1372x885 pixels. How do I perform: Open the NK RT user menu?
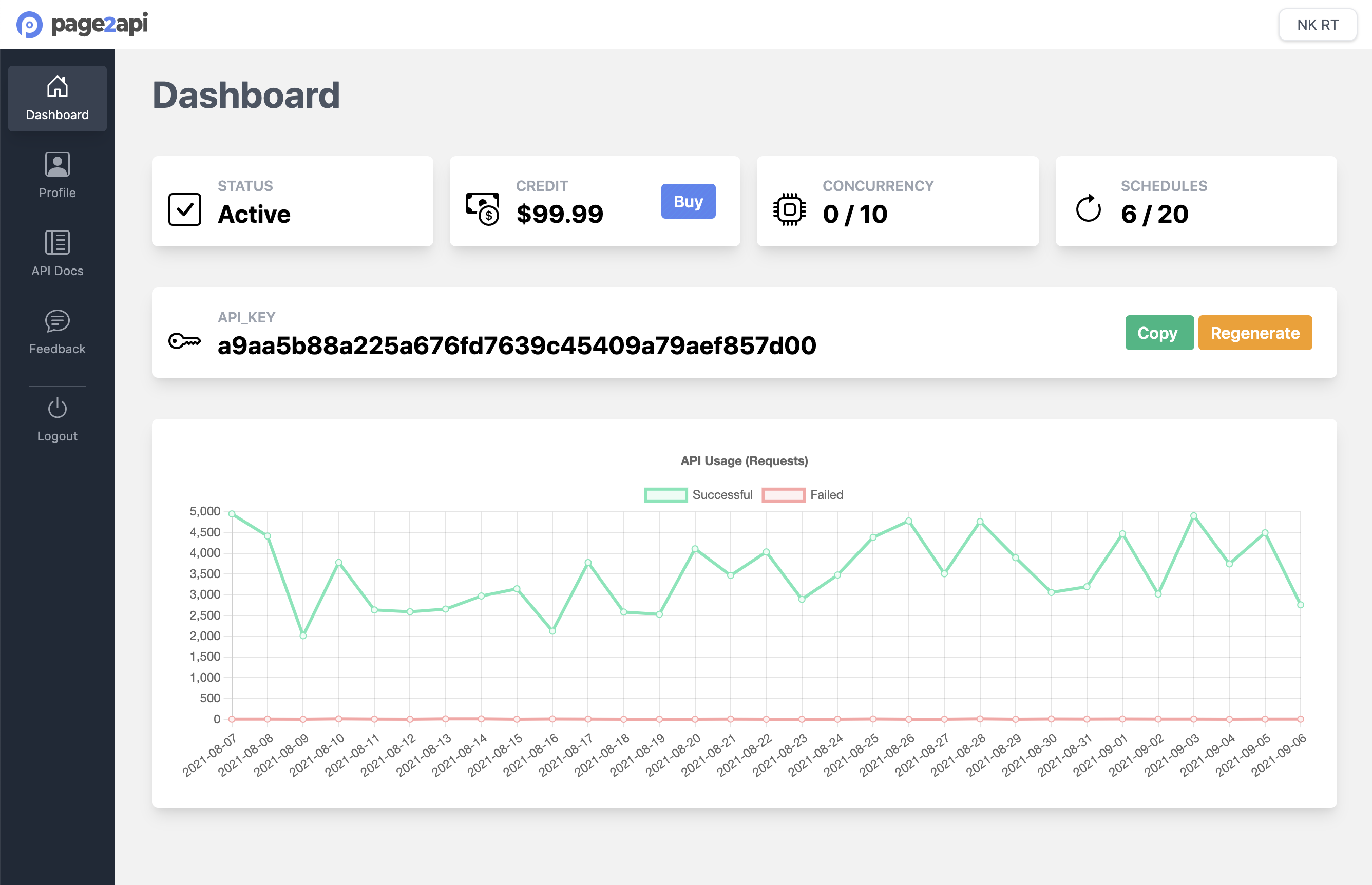(1317, 25)
